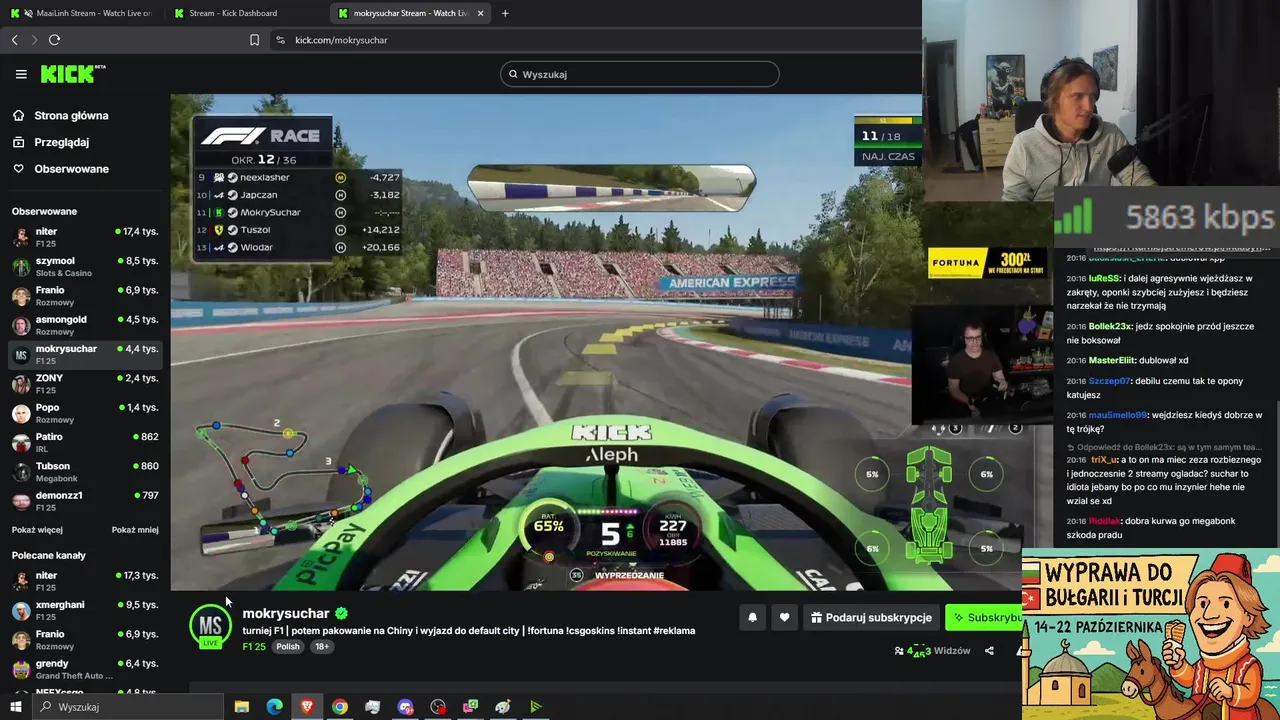1280x720 pixels.
Task: Reload the page in browser
Action: pyautogui.click(x=54, y=40)
